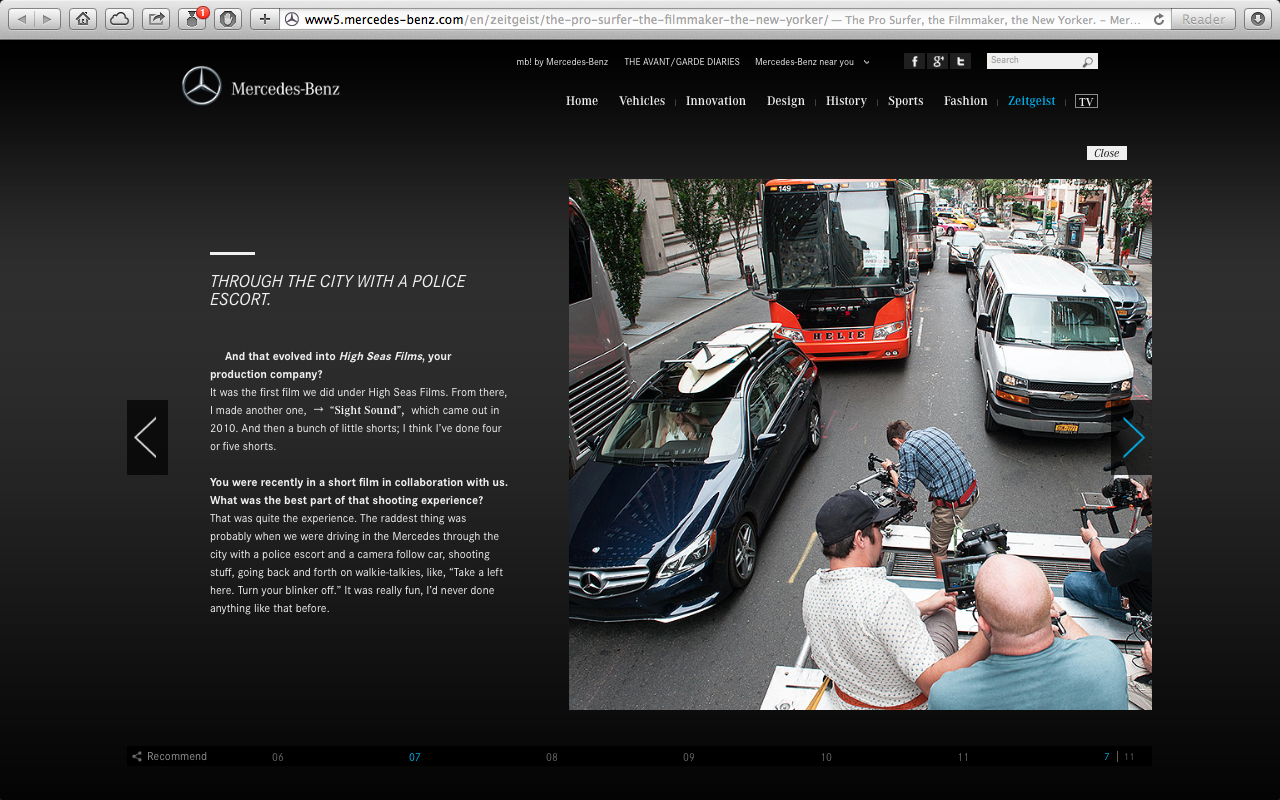The image size is (1280, 800).
Task: Jump to slide 11 in the pager
Action: pyautogui.click(x=963, y=757)
